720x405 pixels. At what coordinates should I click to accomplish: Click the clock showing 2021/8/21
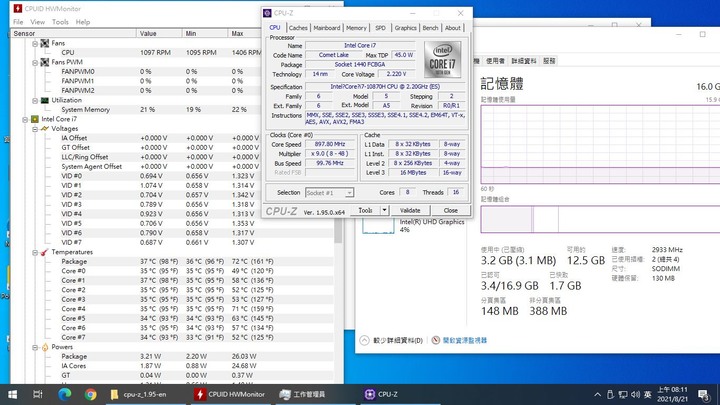coord(672,394)
